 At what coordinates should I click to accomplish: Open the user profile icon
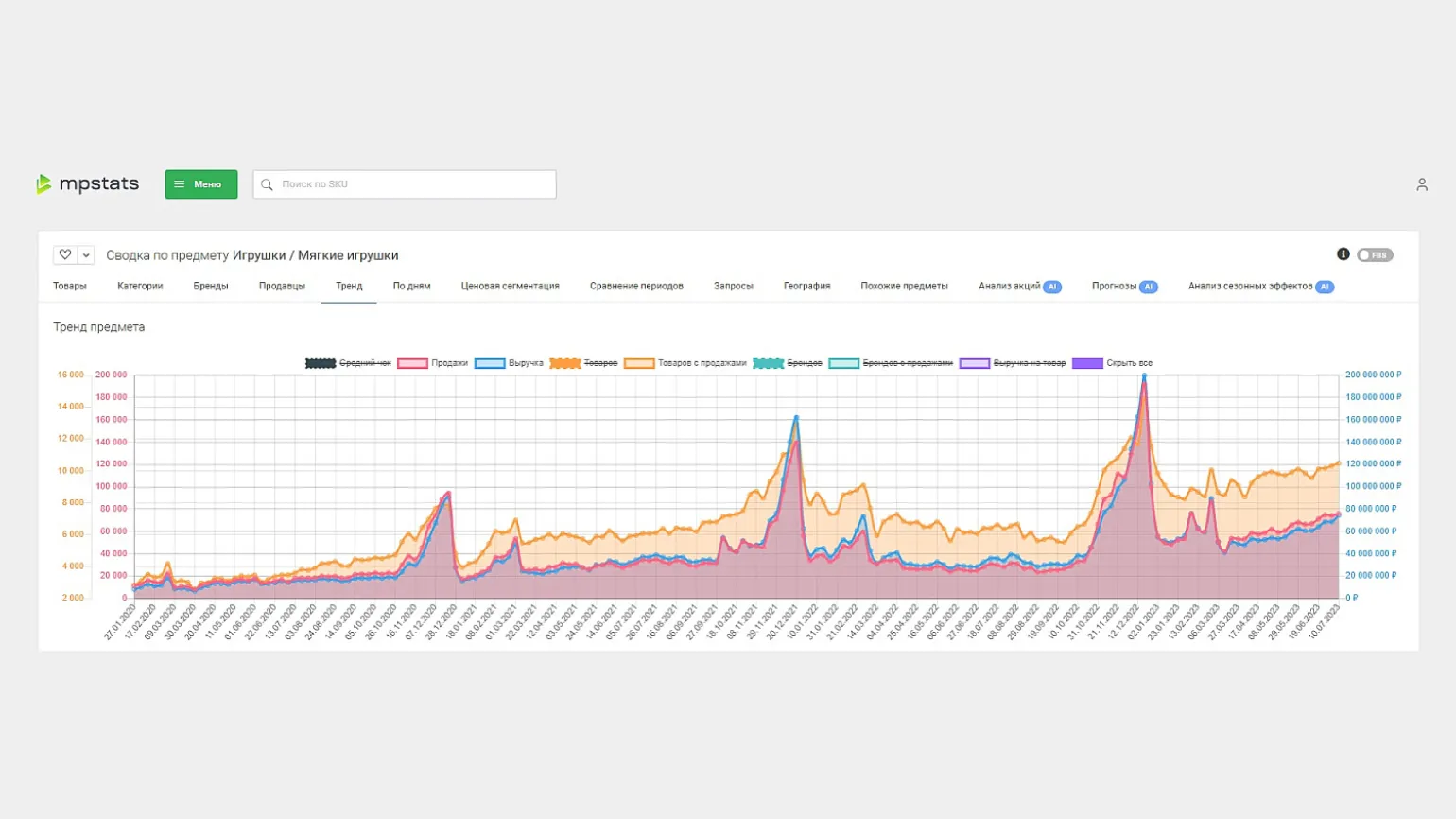coord(1421,184)
